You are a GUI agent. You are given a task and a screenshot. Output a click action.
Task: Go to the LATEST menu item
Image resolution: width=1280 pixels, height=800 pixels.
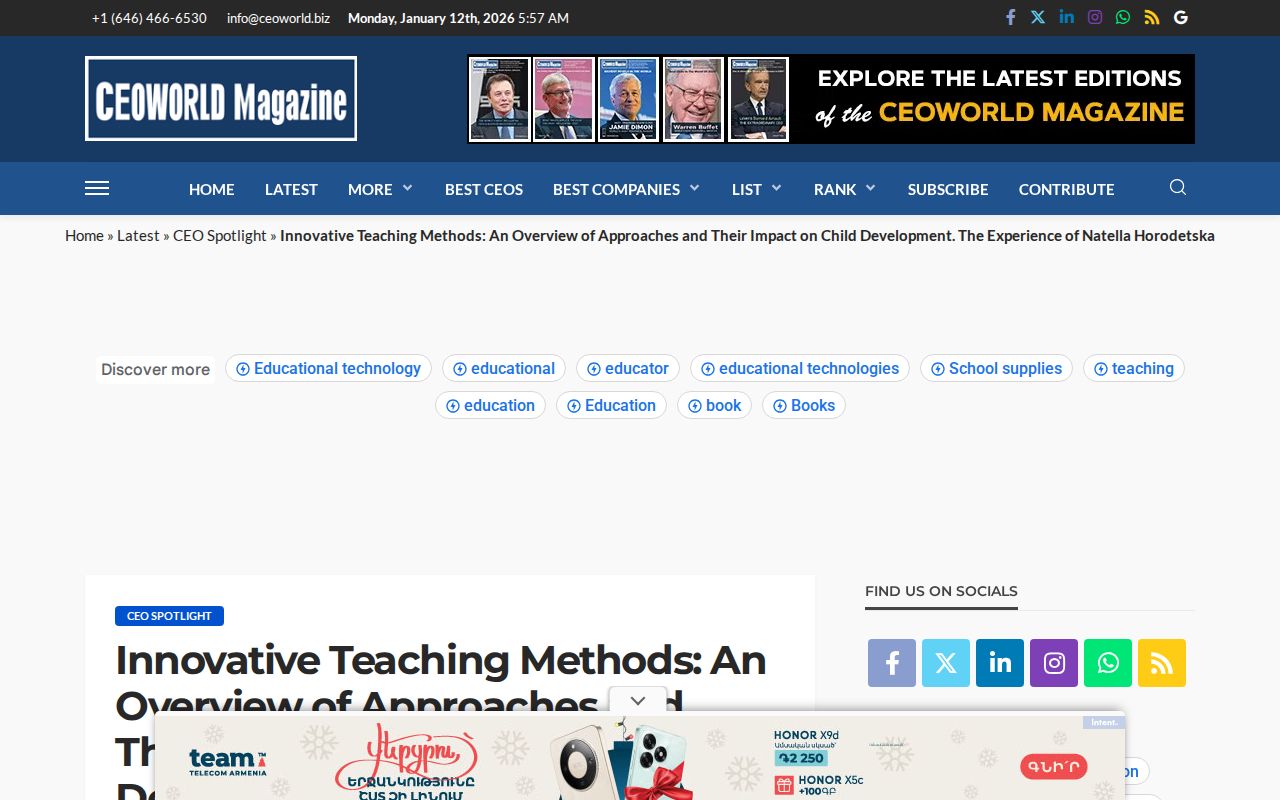[291, 189]
